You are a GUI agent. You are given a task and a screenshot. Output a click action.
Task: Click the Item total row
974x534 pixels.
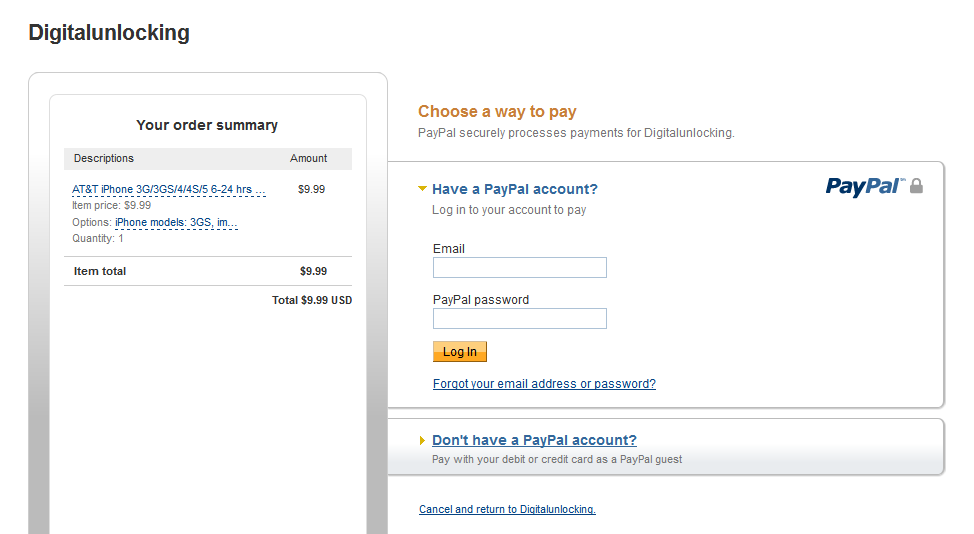tap(208, 271)
